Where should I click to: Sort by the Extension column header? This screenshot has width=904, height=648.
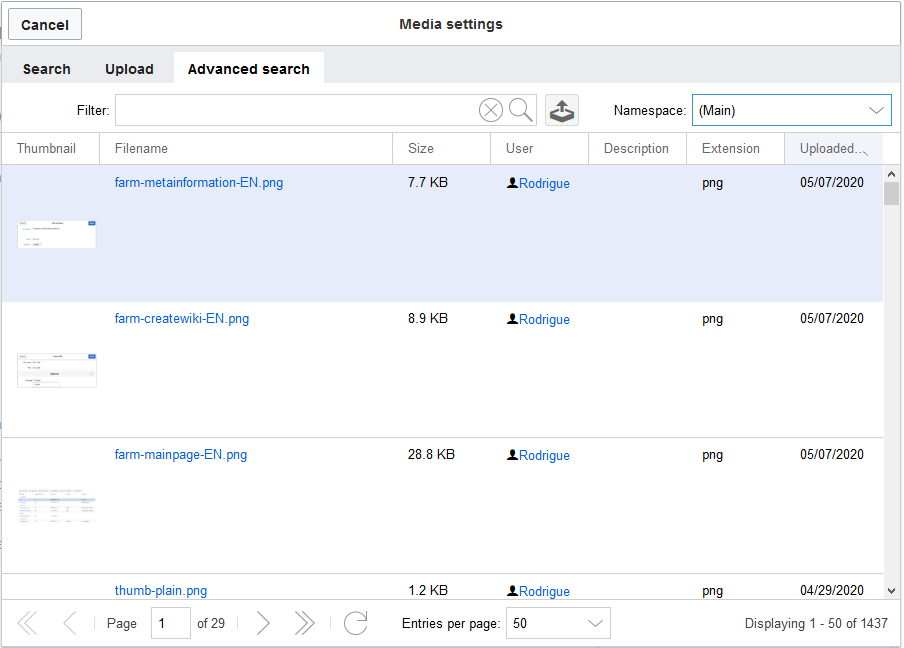point(736,149)
